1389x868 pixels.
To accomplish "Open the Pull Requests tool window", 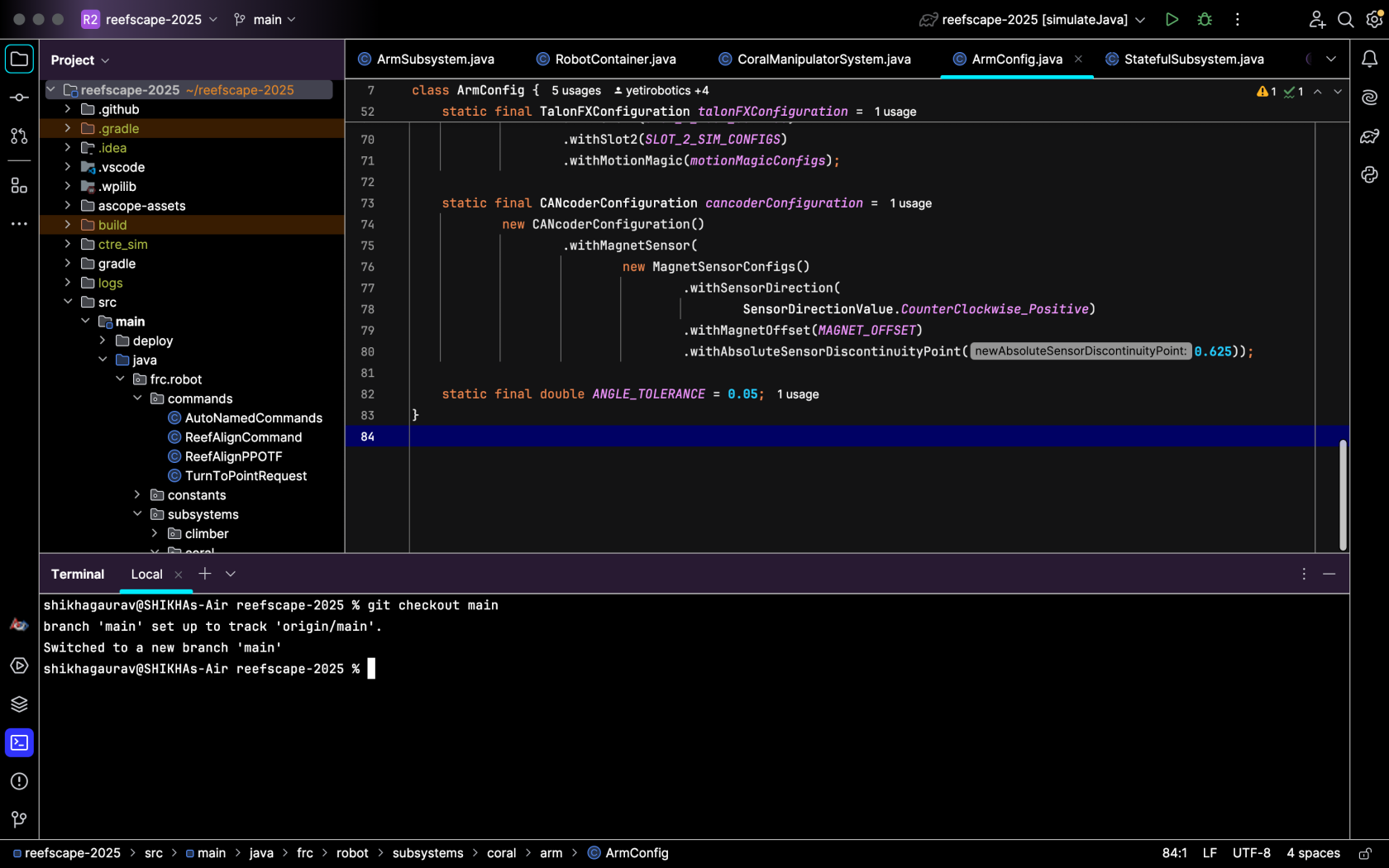I will pyautogui.click(x=19, y=136).
